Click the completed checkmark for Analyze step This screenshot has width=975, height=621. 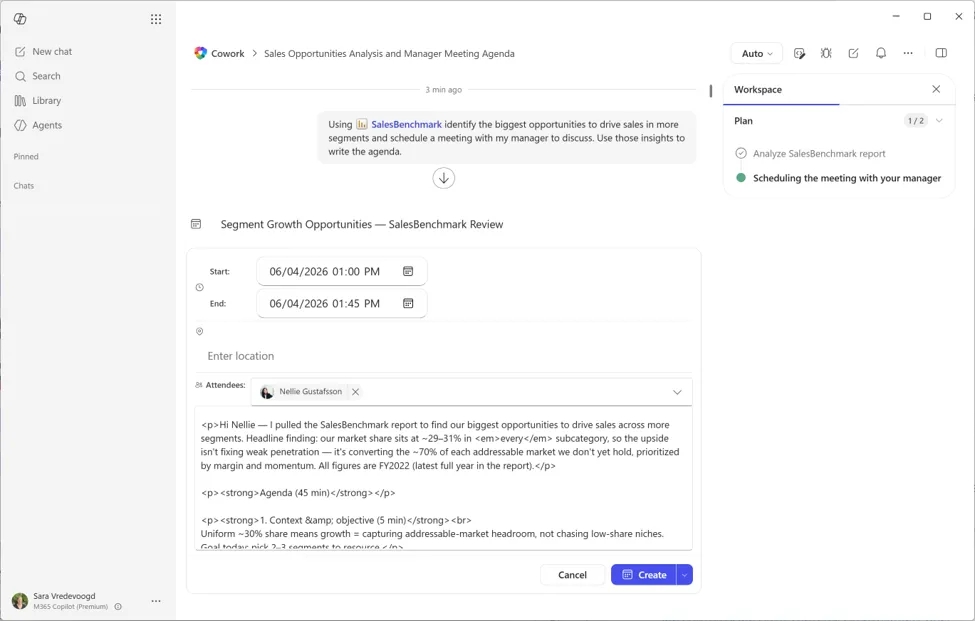coord(741,153)
